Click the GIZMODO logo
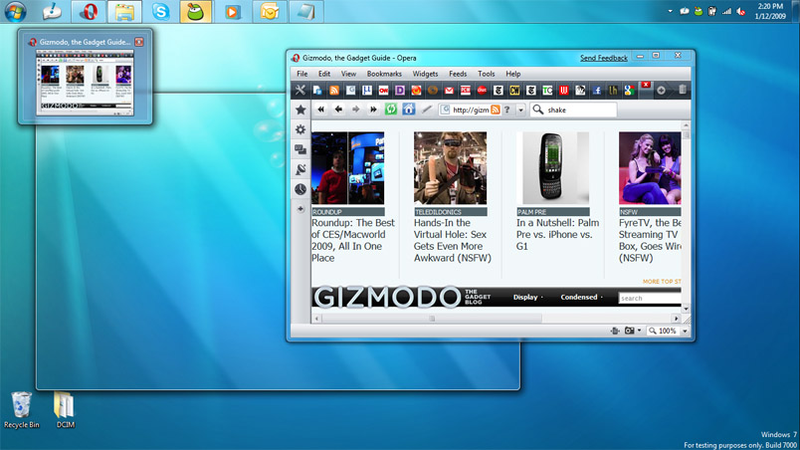Image resolution: width=800 pixels, height=450 pixels. tap(387, 297)
